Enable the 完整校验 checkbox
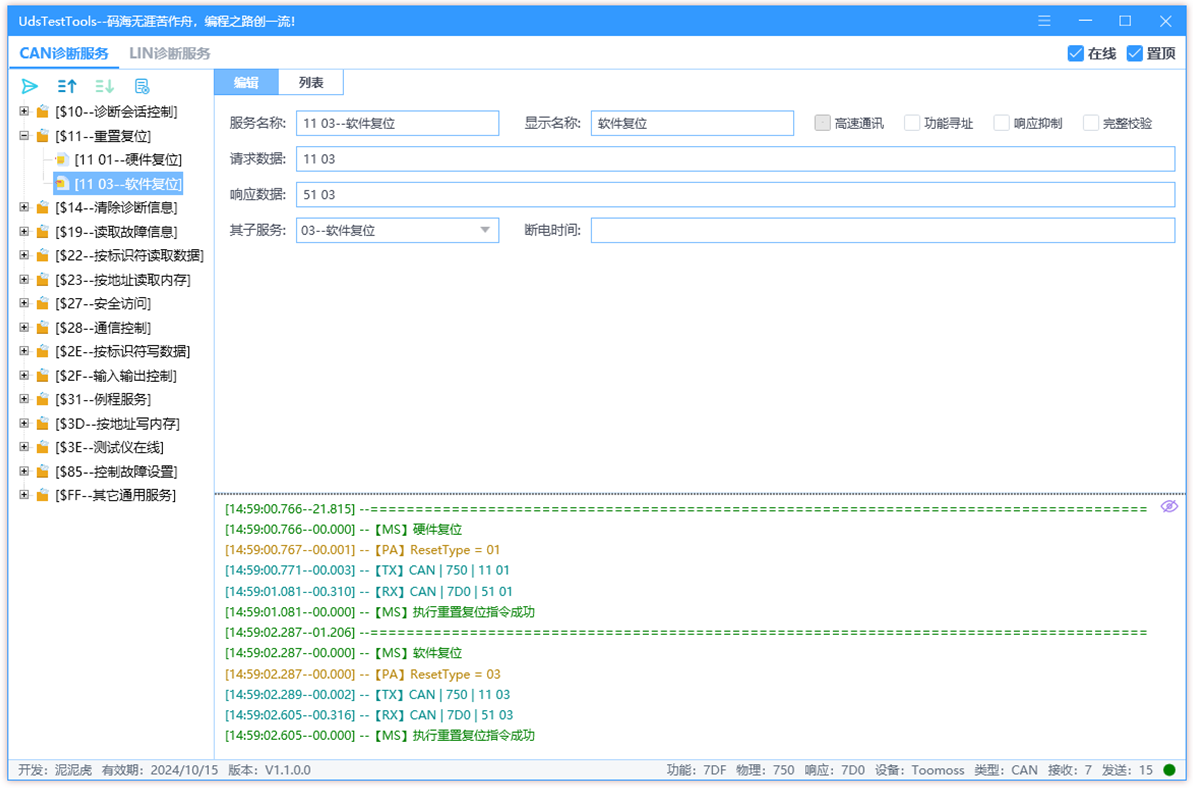The height and width of the screenshot is (788, 1193). pos(1090,122)
